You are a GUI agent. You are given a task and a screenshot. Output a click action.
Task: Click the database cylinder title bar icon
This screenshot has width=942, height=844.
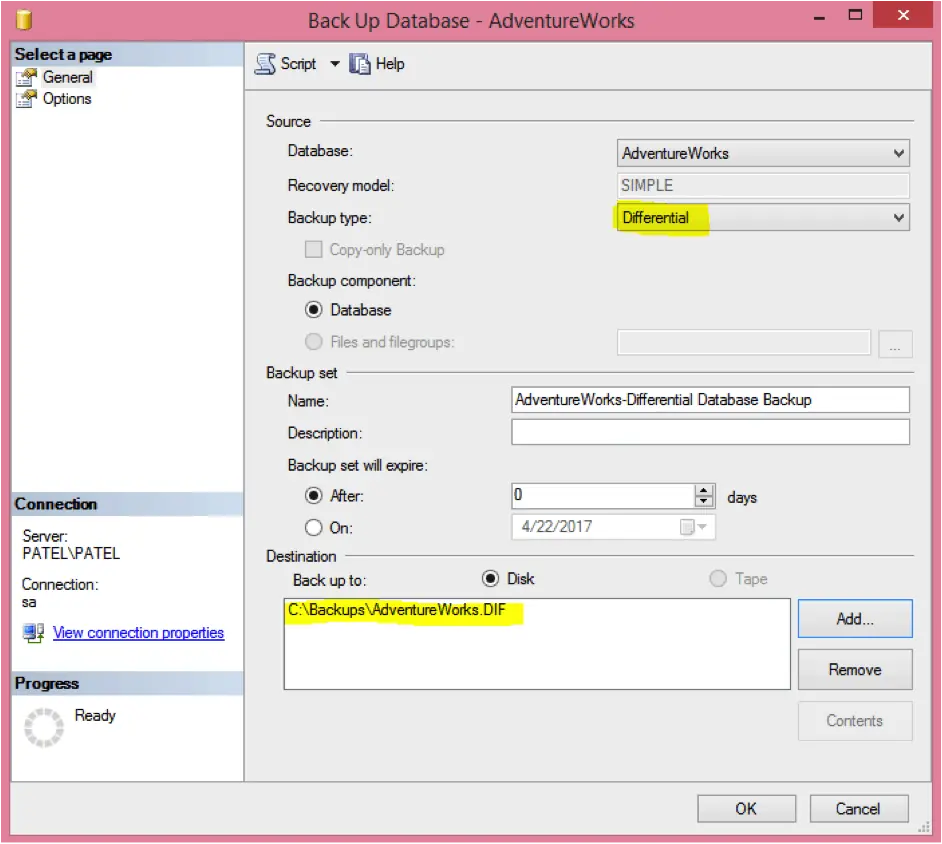23,20
